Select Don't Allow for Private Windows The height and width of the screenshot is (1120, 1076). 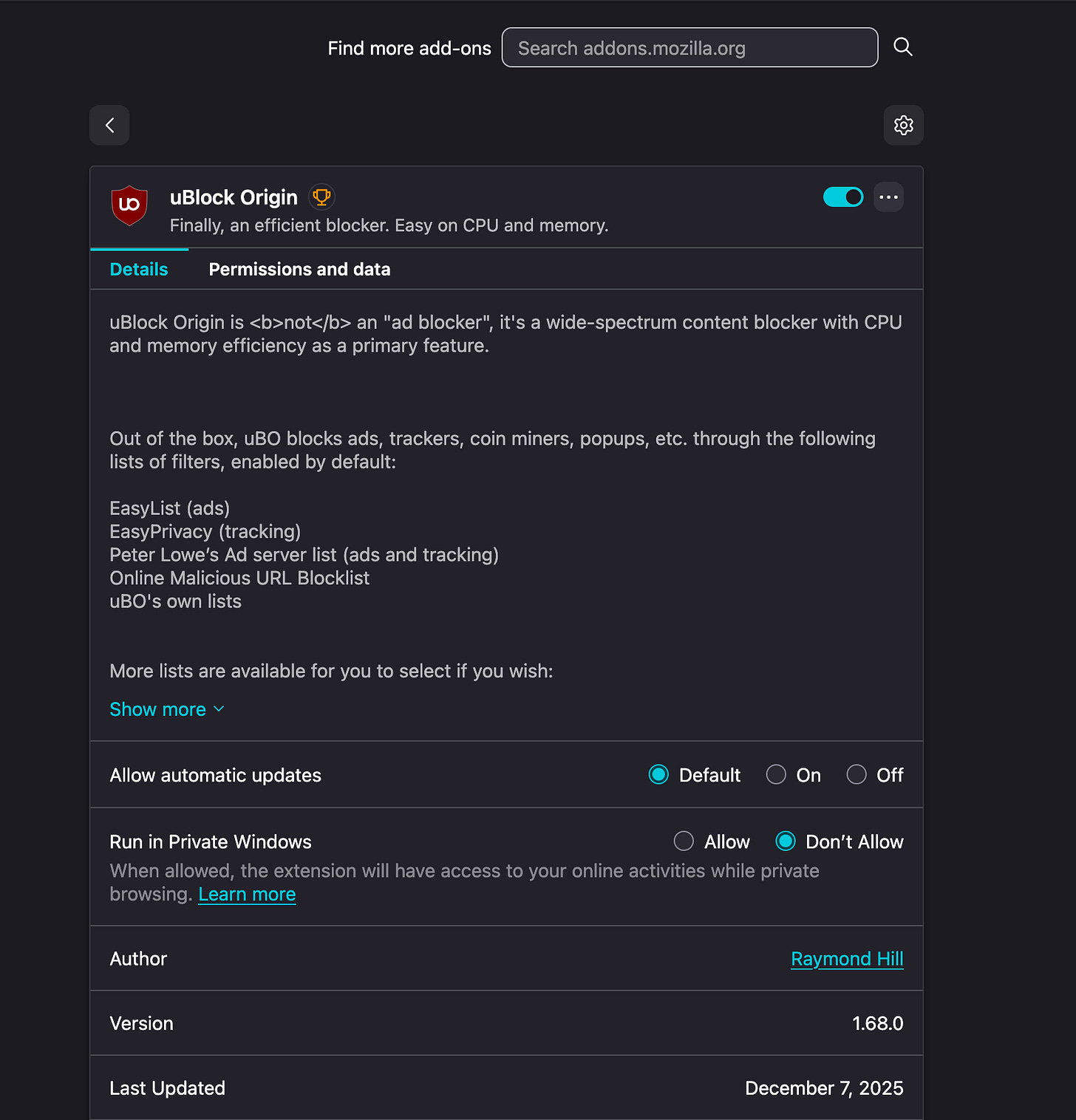coord(786,841)
